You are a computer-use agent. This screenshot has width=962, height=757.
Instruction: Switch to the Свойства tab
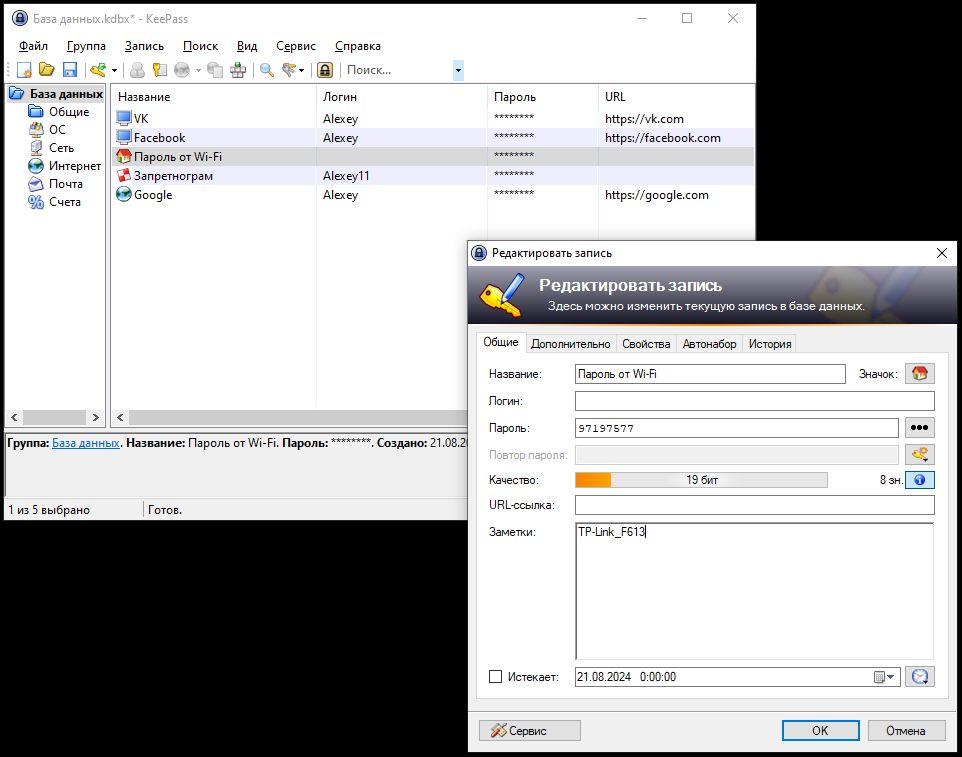click(646, 344)
